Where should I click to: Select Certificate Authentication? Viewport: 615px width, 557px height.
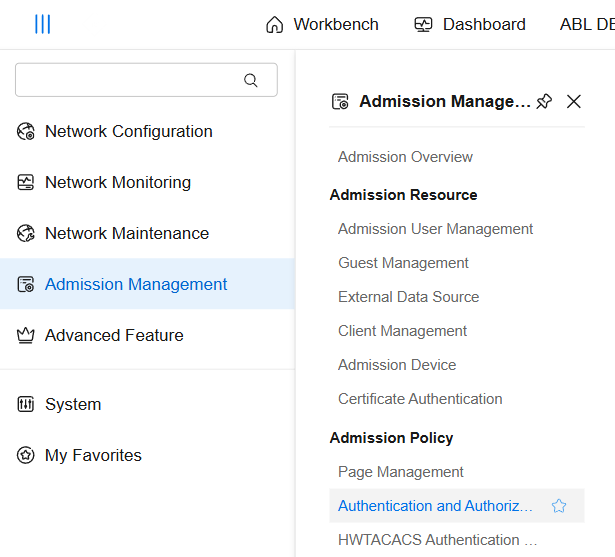[420, 399]
